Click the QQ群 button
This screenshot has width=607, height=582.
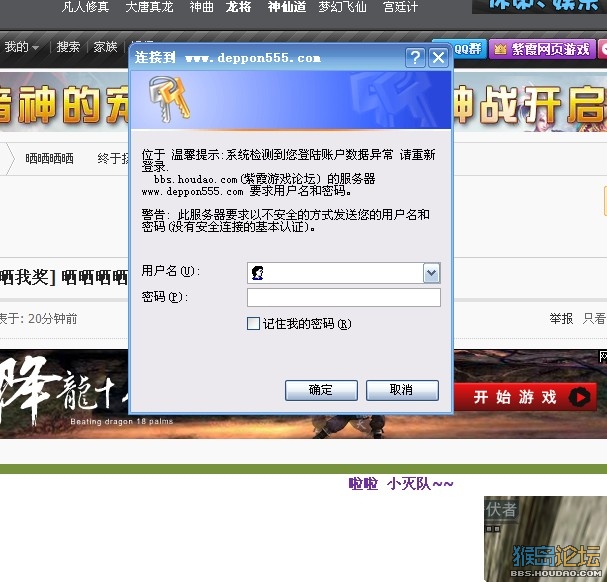tap(468, 49)
